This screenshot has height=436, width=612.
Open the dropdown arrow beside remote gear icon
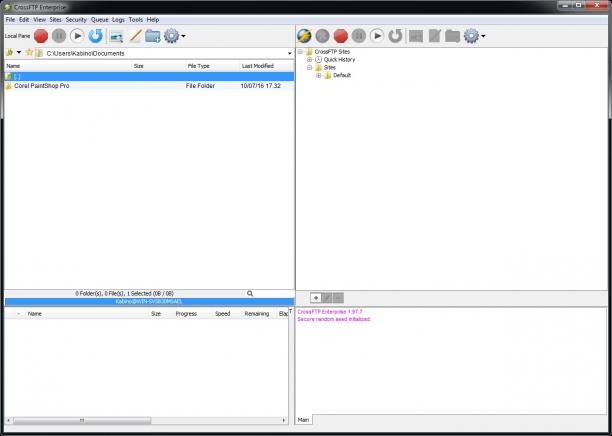[x=483, y=36]
